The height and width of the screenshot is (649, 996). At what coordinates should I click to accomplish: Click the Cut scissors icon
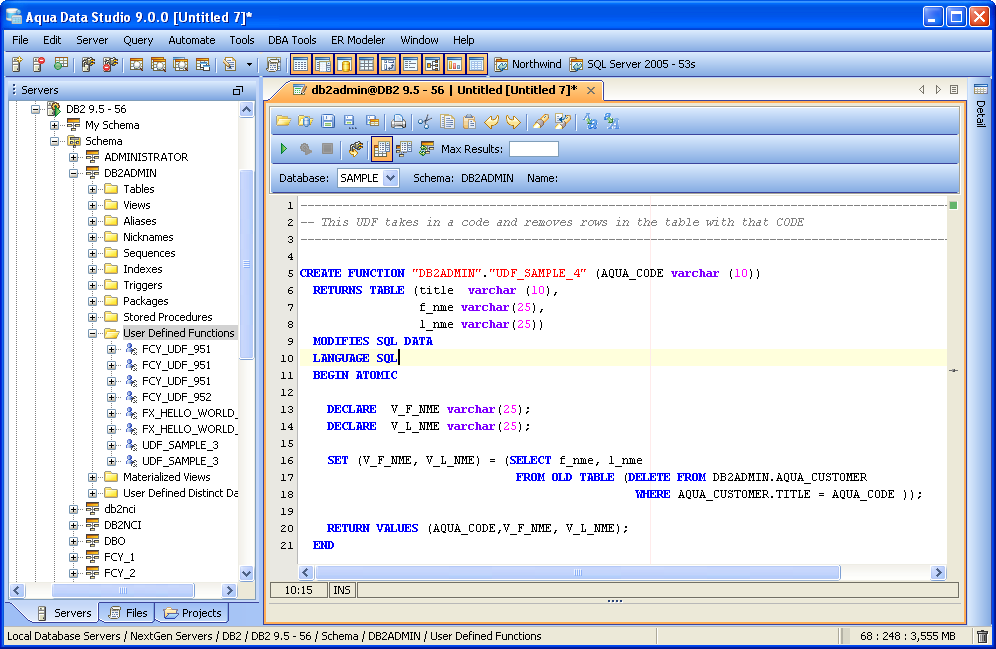(x=424, y=122)
